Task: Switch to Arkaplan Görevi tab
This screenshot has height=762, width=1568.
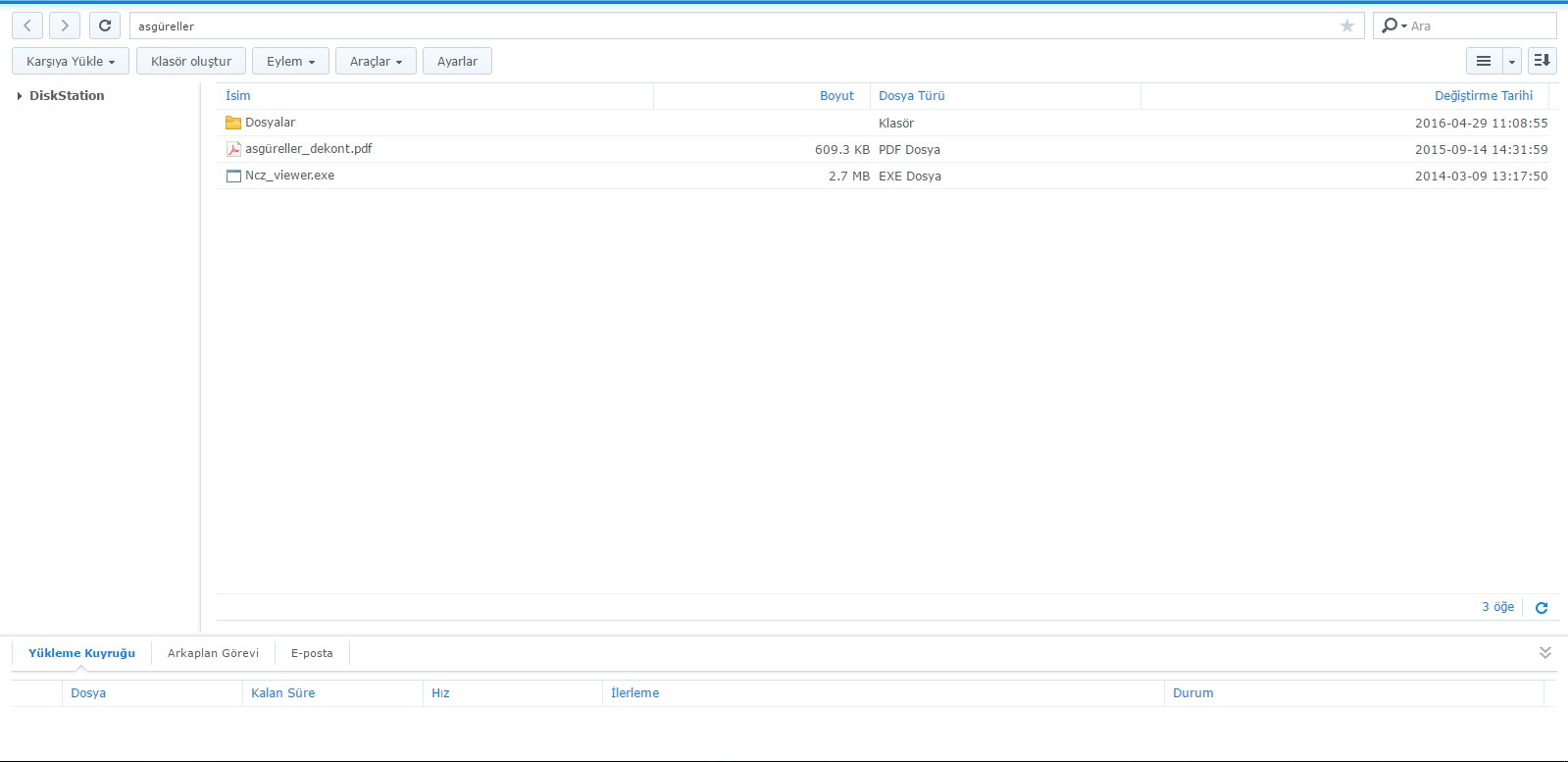Action: [x=213, y=653]
